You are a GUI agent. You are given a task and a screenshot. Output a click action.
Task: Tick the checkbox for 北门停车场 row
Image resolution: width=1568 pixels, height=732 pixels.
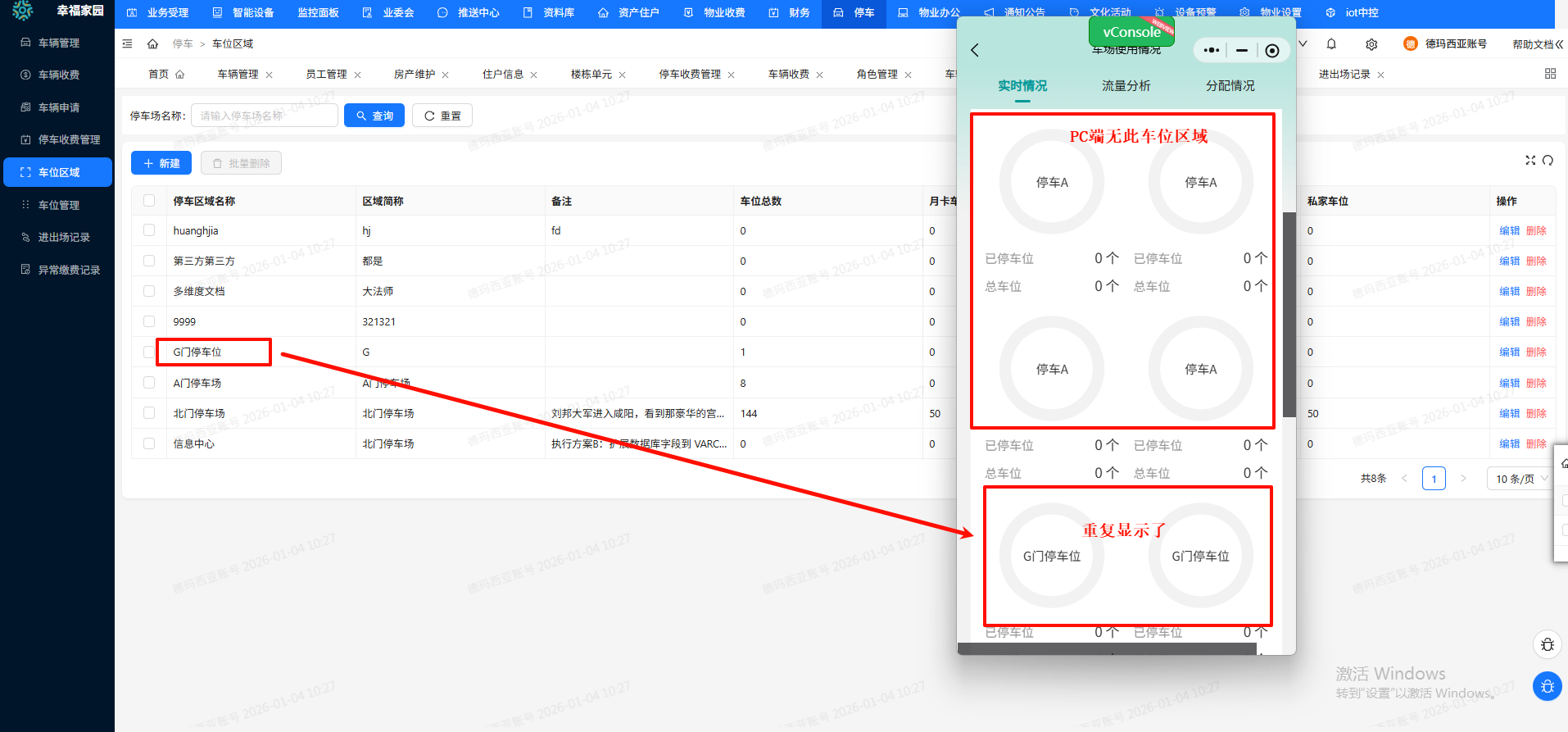click(x=149, y=413)
